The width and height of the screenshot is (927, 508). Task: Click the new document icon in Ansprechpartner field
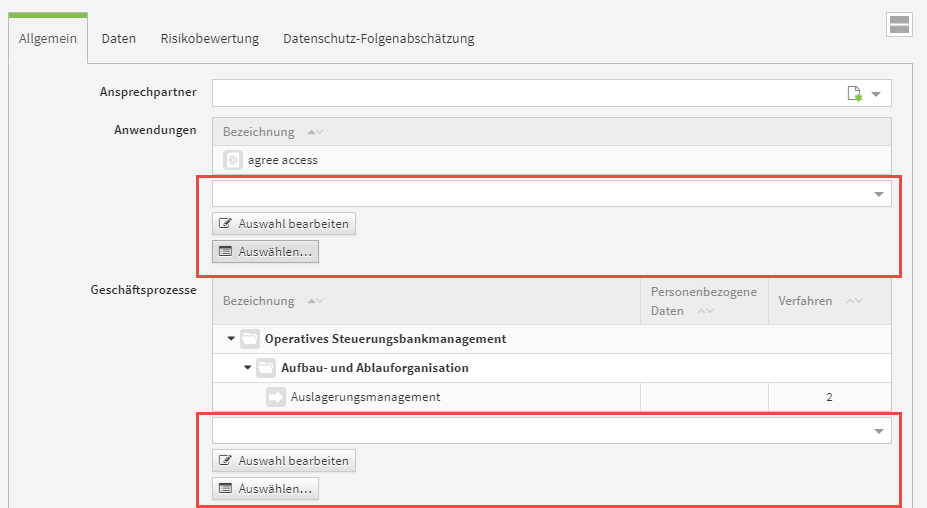coord(854,94)
